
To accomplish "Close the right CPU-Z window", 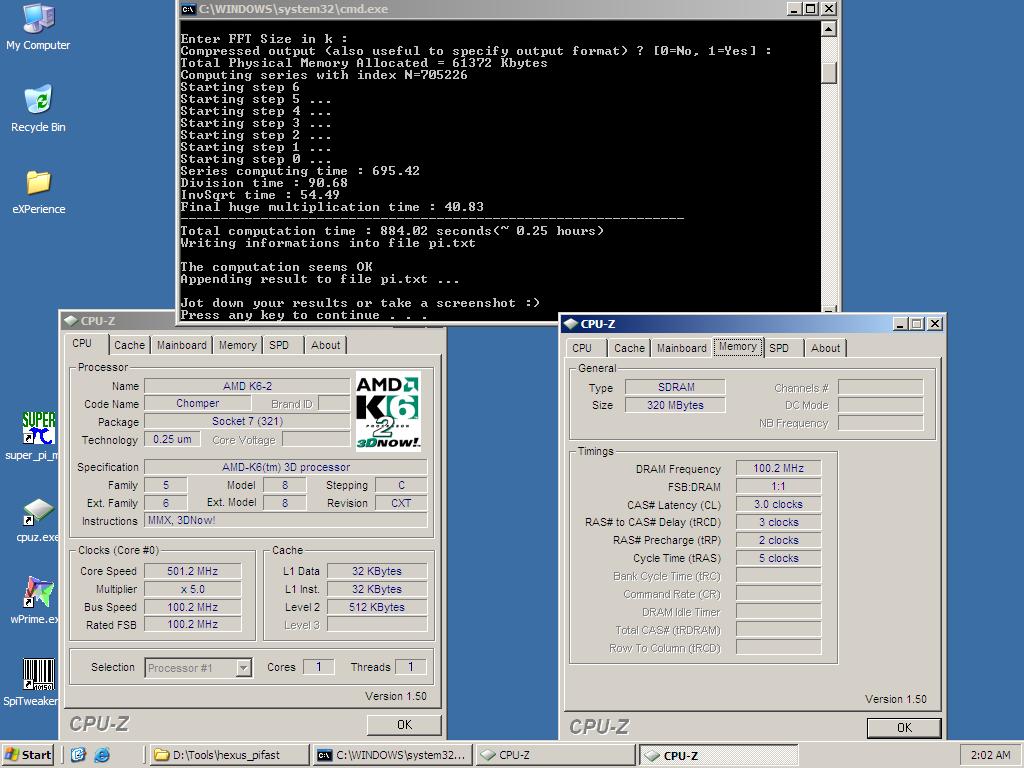I will (935, 324).
